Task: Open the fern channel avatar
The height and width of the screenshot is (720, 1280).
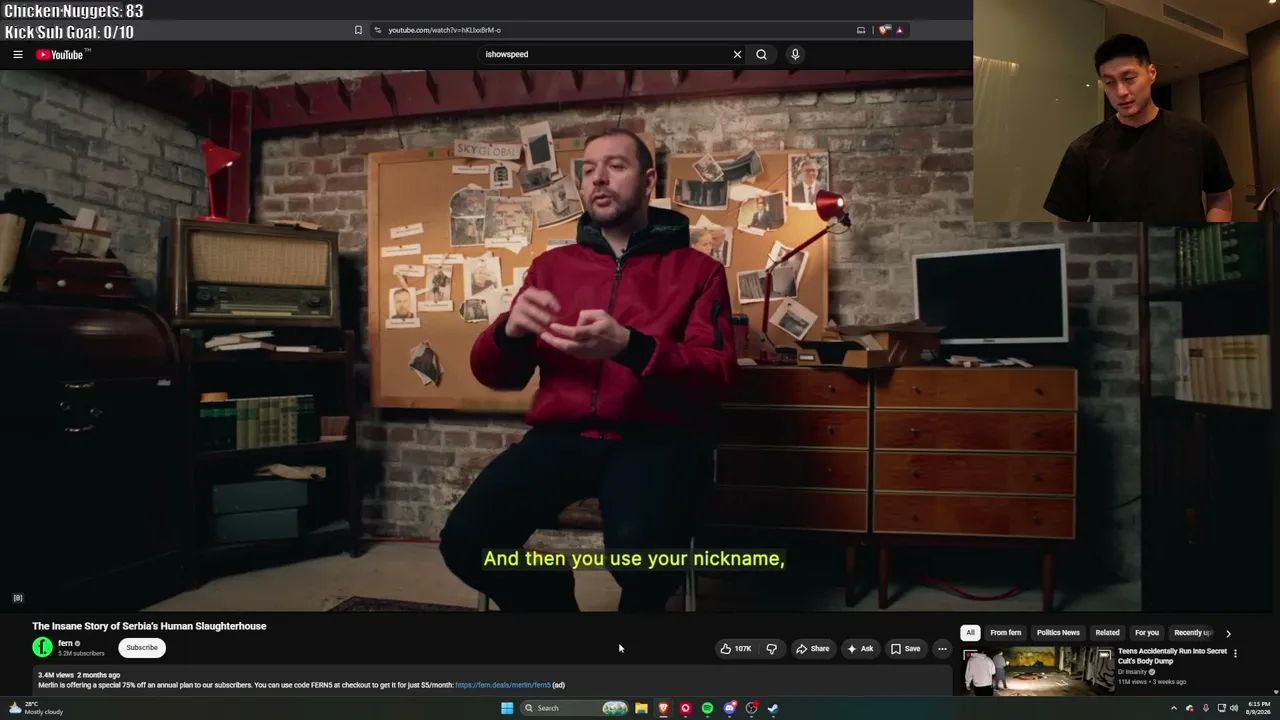Action: [x=42, y=648]
